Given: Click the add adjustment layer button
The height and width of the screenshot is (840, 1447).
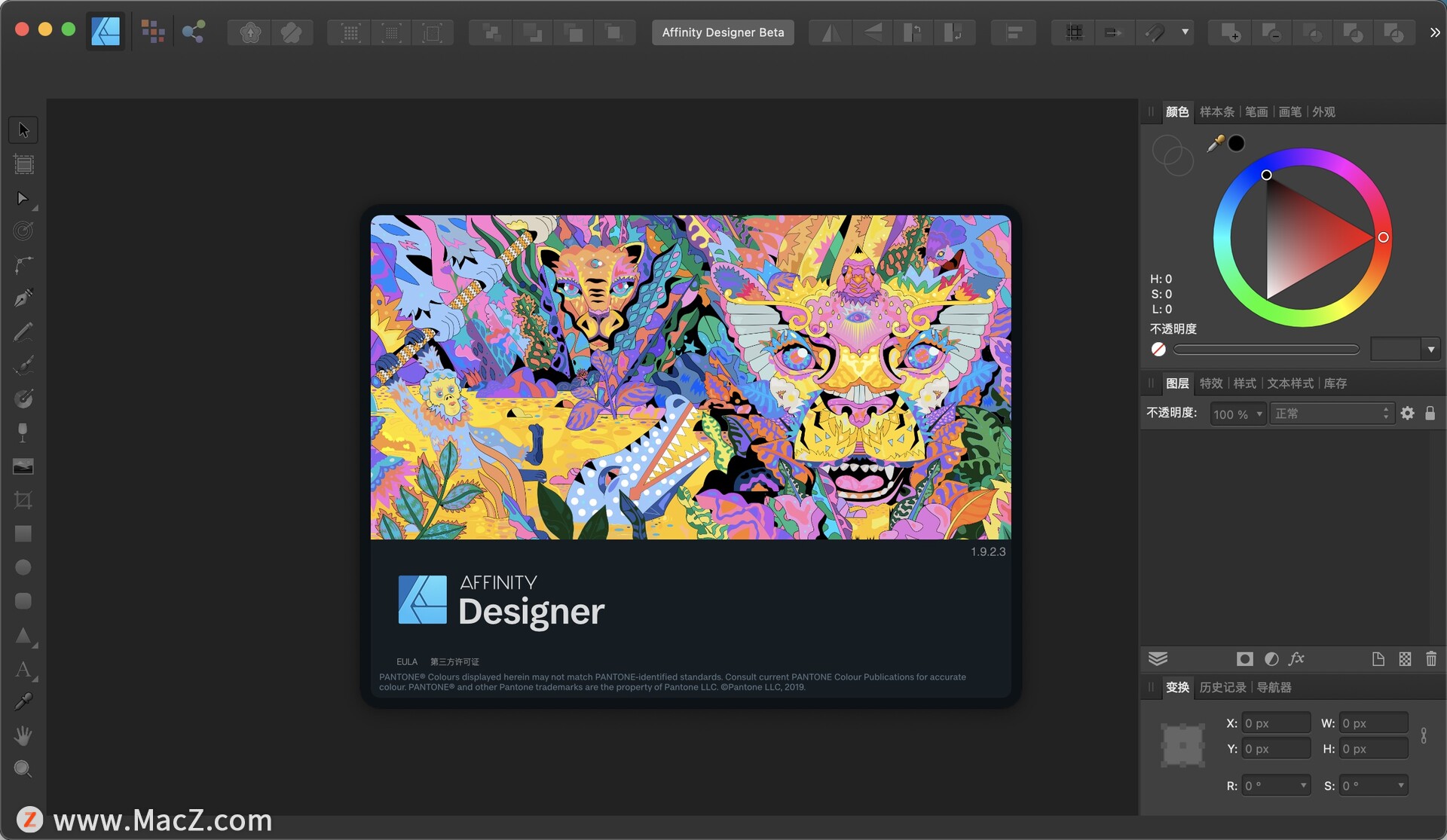Looking at the screenshot, I should click(x=1271, y=659).
